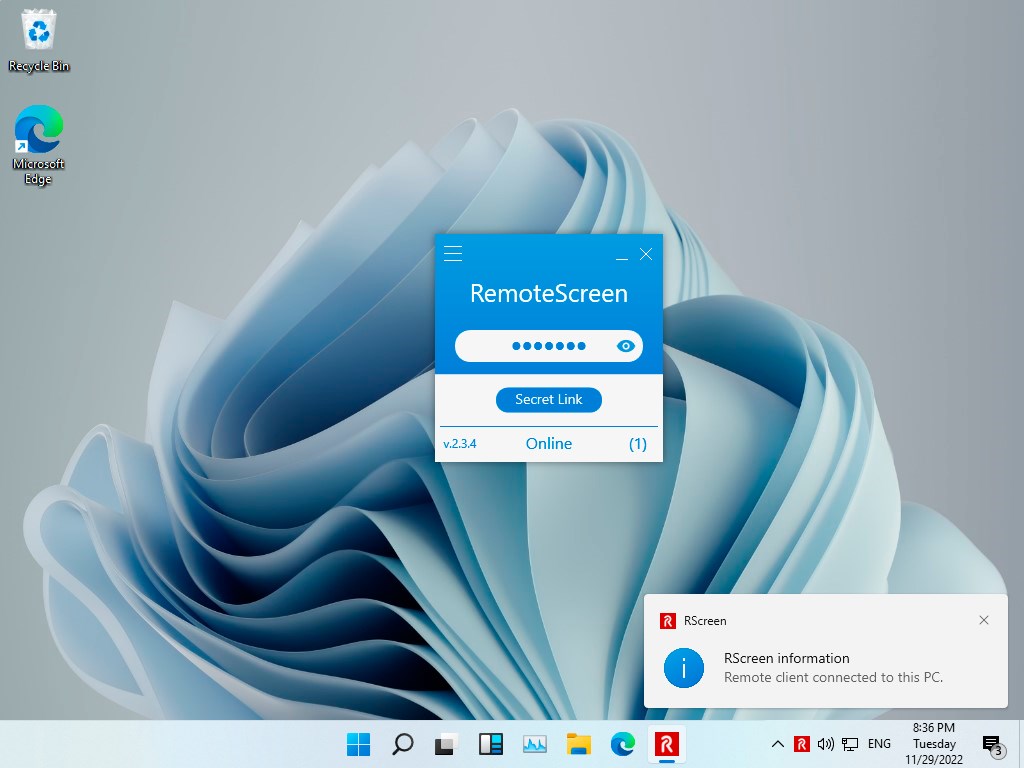Click the RemoteScreen title text

click(x=549, y=293)
